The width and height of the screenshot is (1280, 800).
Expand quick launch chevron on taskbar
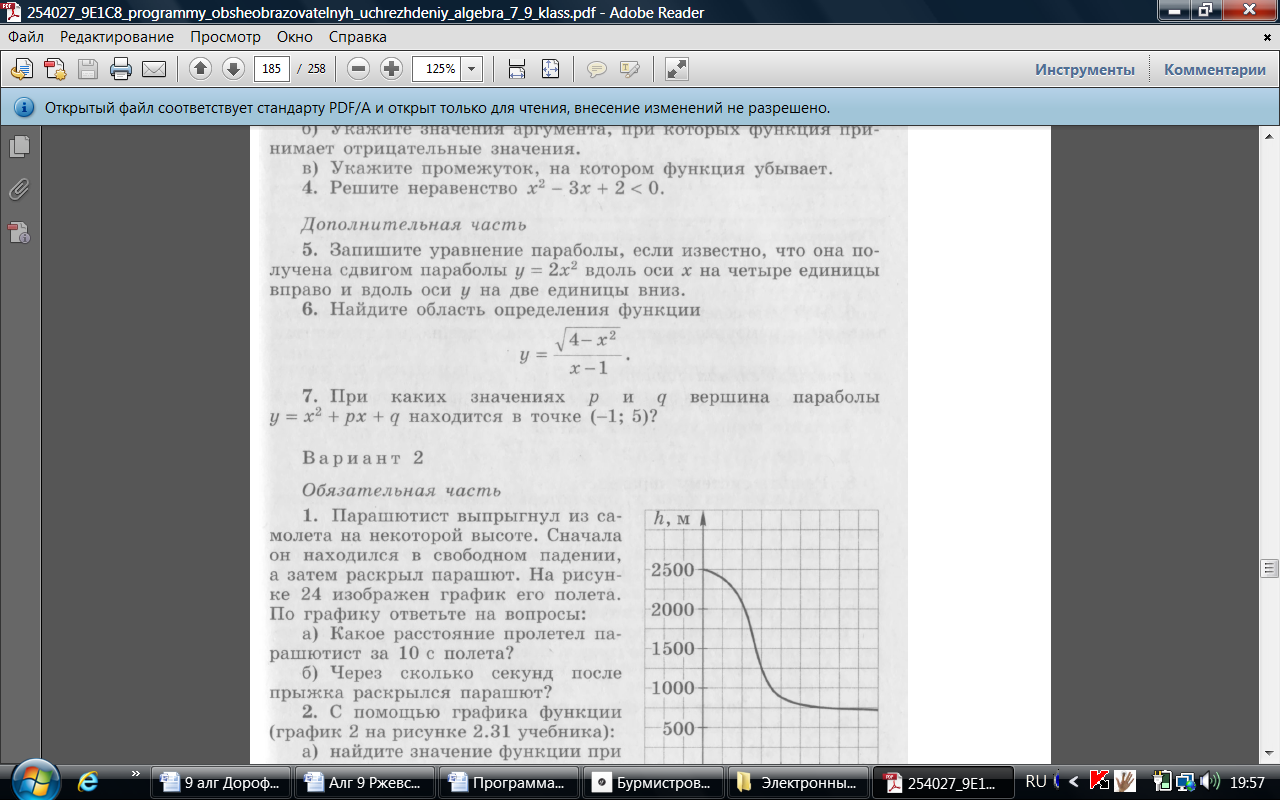(x=135, y=774)
